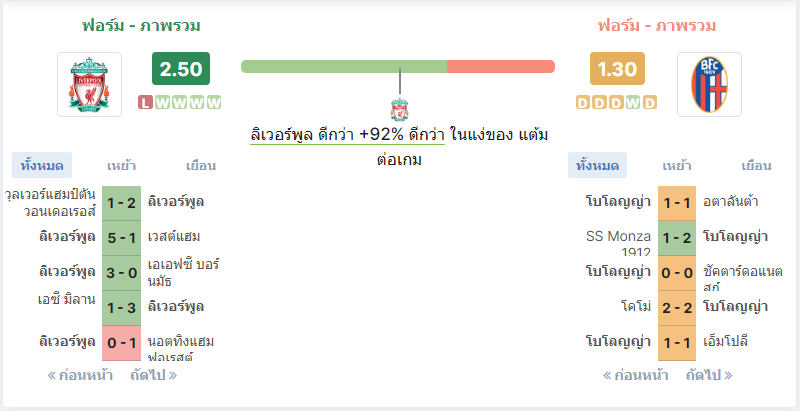
Task: Click Liverpool's 2.50 form rating badge
Action: [181, 68]
